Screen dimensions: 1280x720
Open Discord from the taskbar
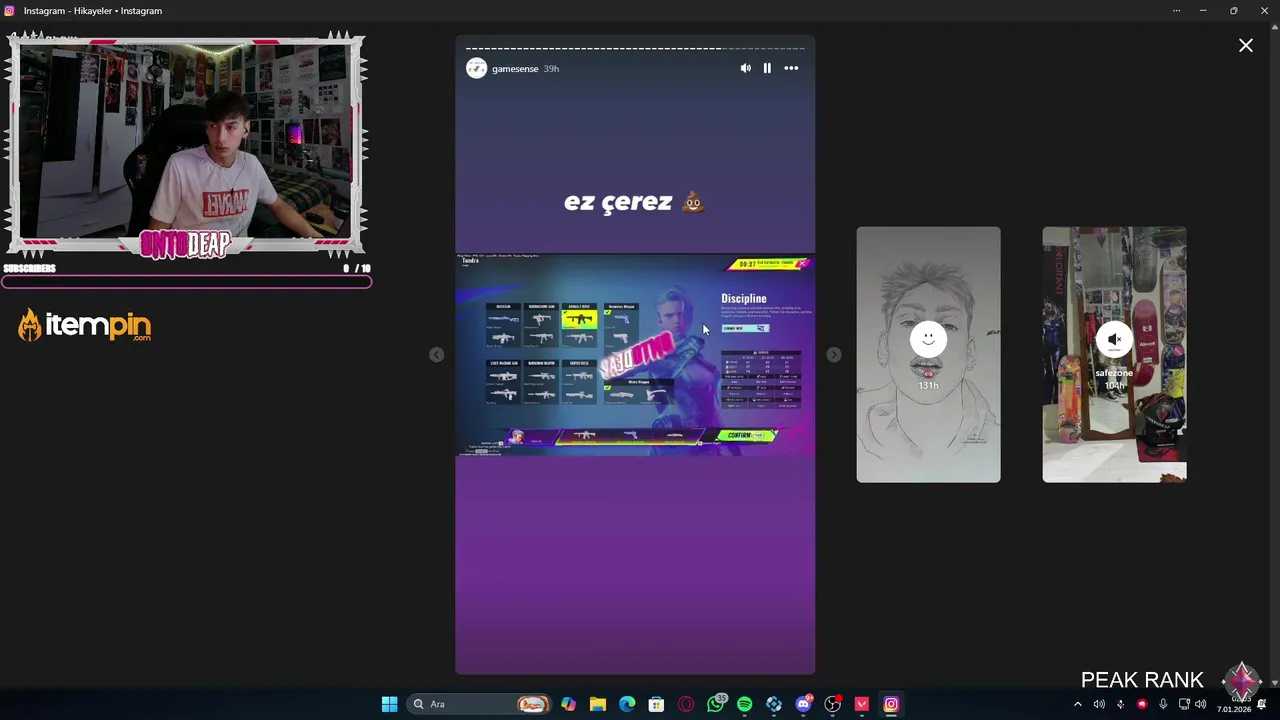[x=803, y=704]
